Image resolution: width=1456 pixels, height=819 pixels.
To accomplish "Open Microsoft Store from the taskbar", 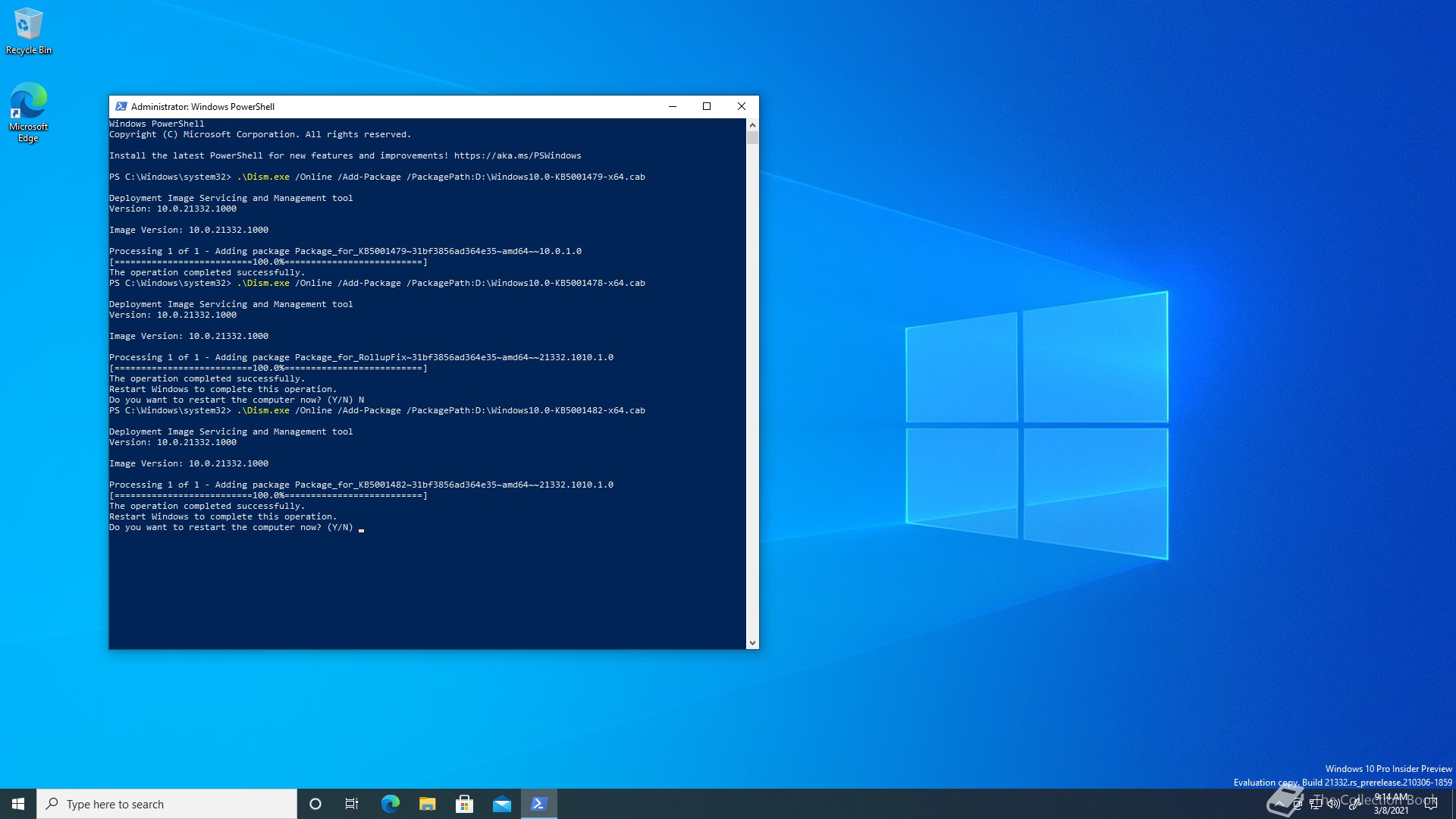I will pyautogui.click(x=464, y=804).
